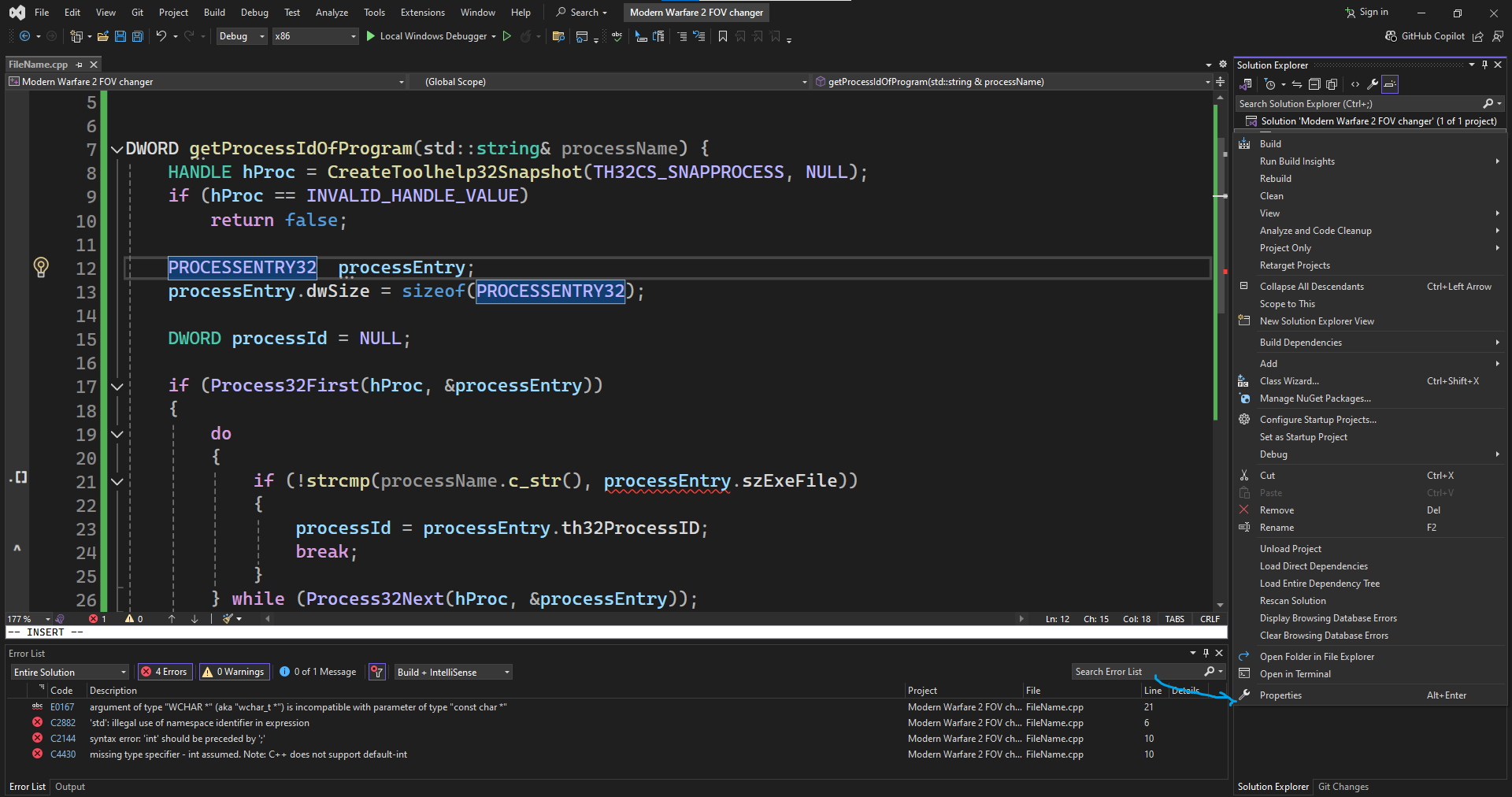
Task: Collapse the getProcessIdOfProgram function at line 7
Action: (117, 149)
